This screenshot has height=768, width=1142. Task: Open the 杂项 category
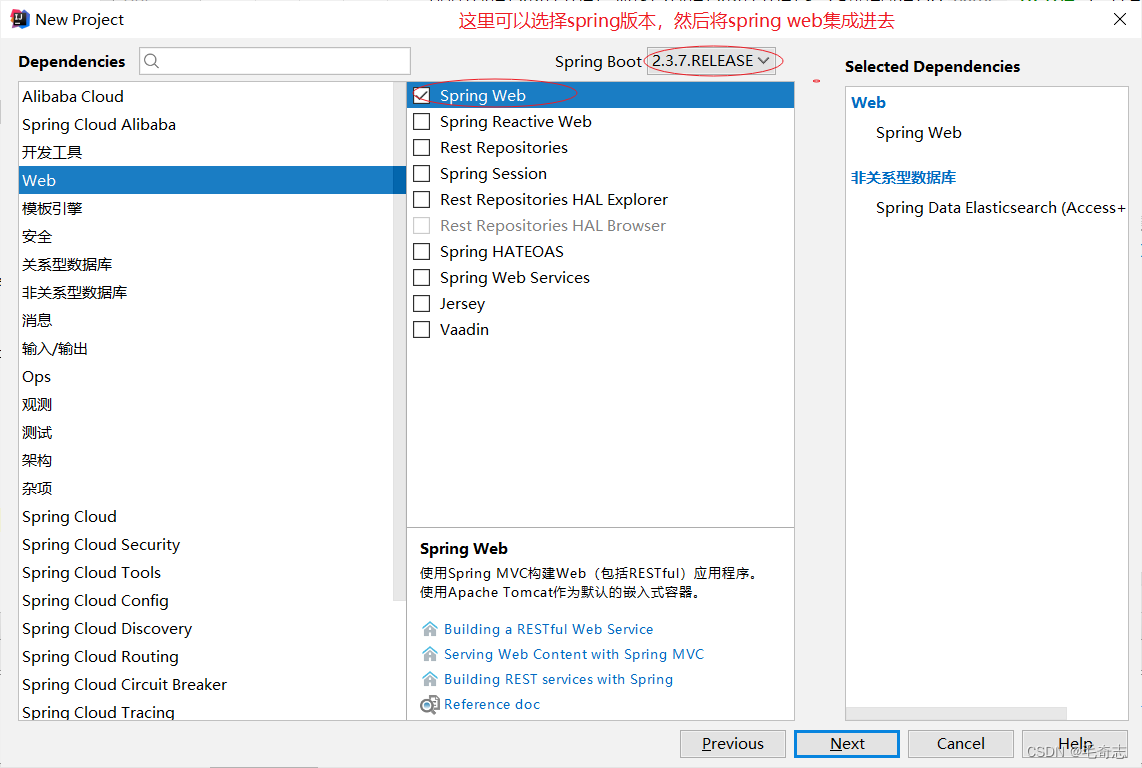[205, 488]
